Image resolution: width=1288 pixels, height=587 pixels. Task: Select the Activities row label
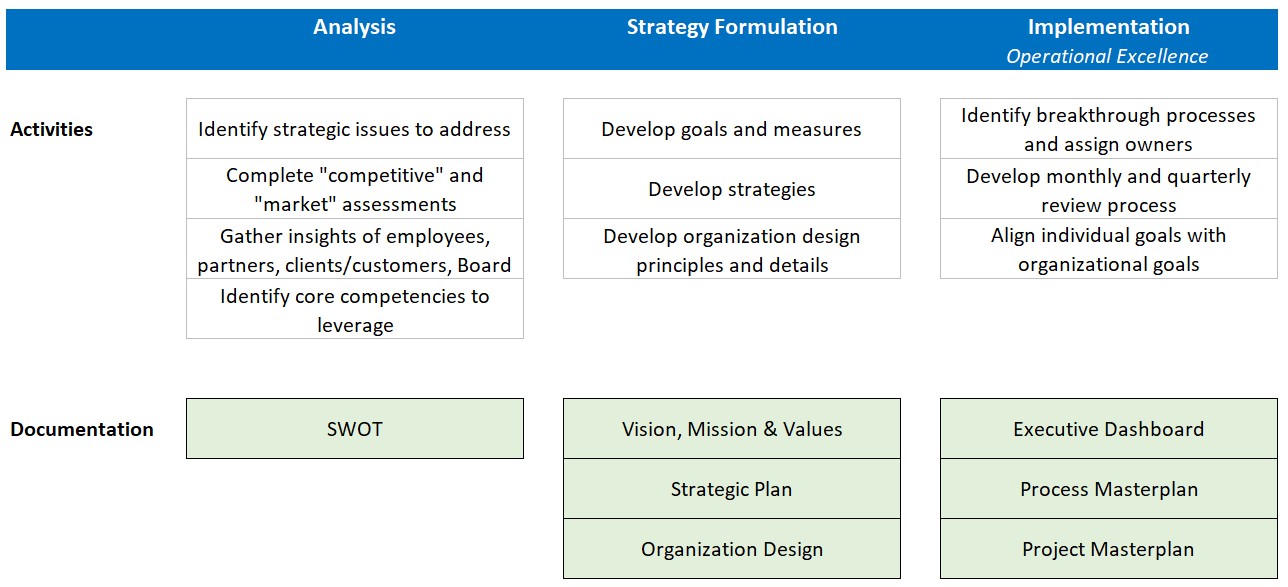[51, 129]
